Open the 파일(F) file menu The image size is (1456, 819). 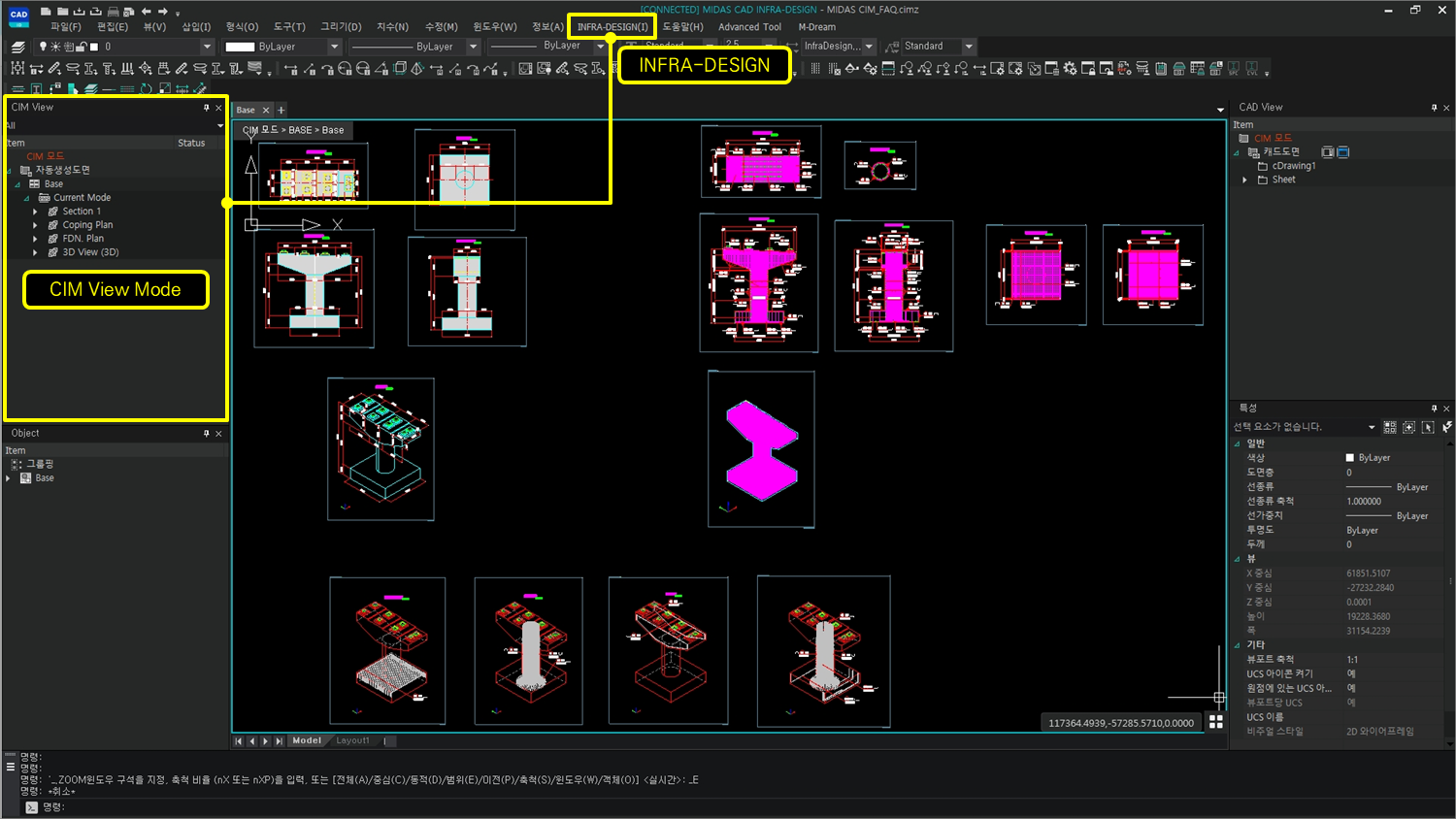coord(66,27)
